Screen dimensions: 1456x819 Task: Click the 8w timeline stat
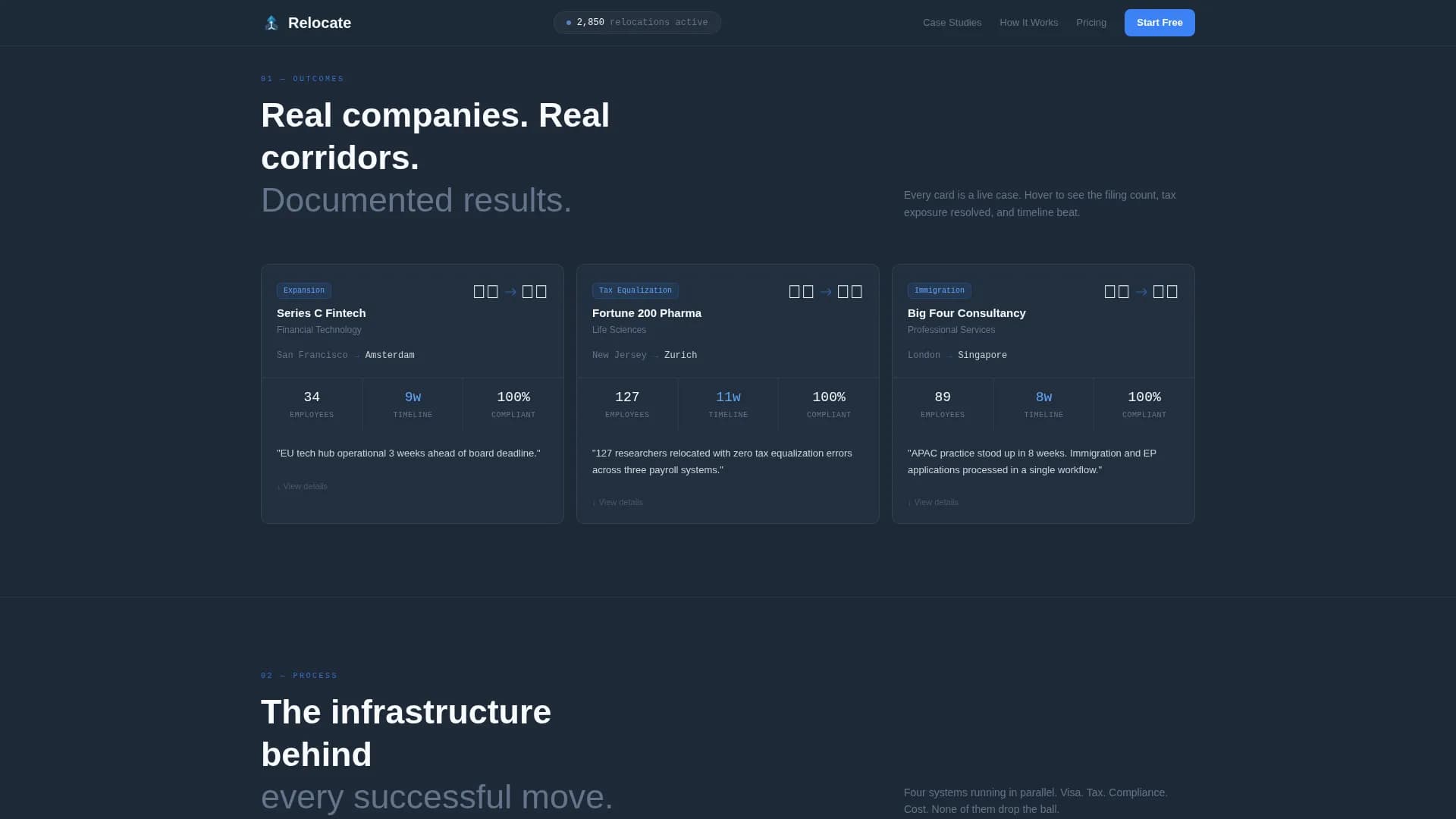[x=1043, y=404]
